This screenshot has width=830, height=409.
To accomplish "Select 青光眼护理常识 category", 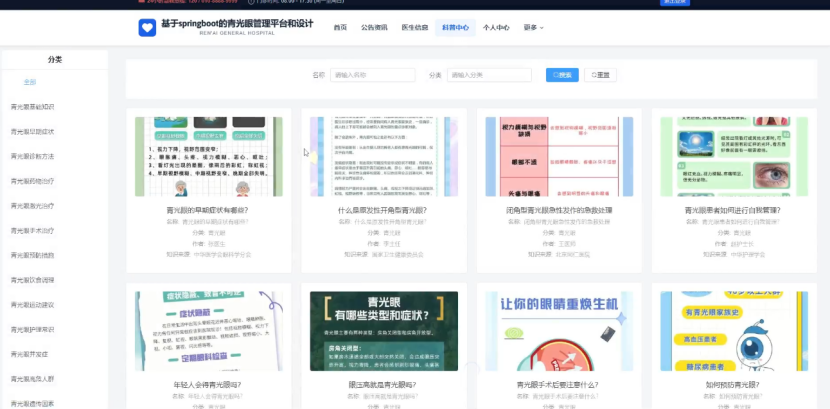I will pos(32,330).
